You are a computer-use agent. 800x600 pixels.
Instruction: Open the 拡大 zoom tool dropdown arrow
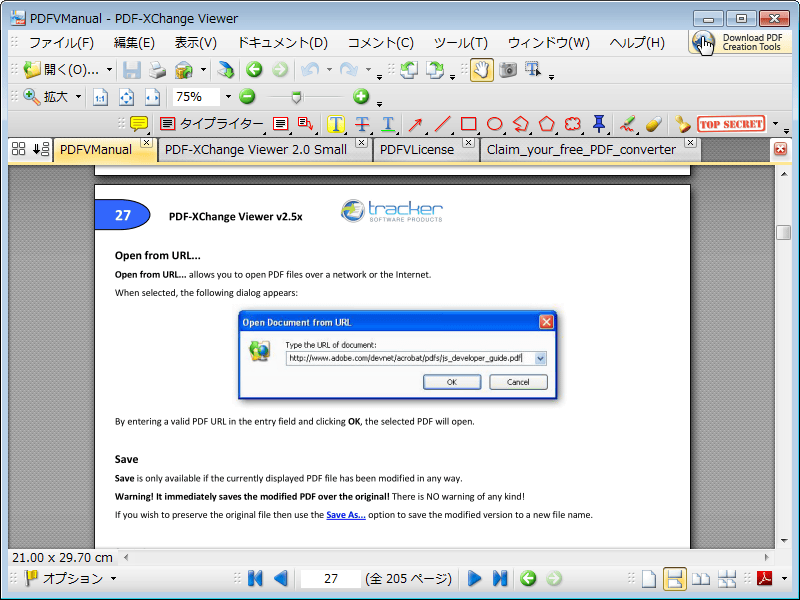click(x=78, y=96)
